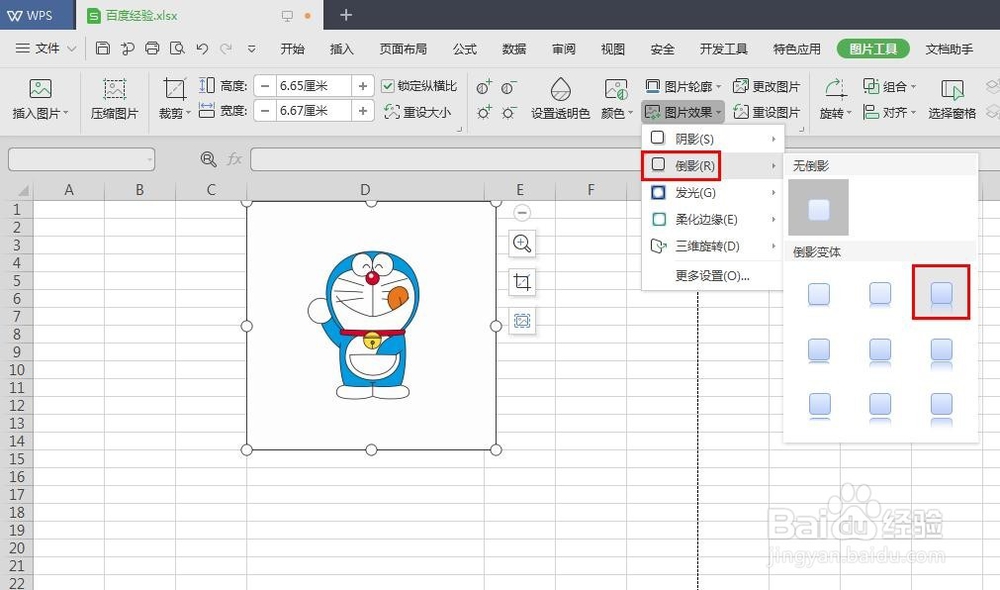
Task: Open the Soft Edges submenu
Action: click(x=712, y=219)
